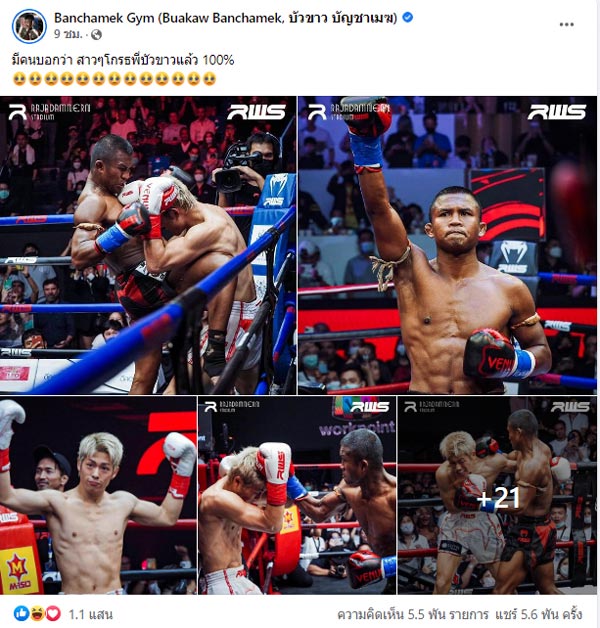Click the 9 ชม. post timestamp
This screenshot has width=600, height=628.
[x=68, y=35]
